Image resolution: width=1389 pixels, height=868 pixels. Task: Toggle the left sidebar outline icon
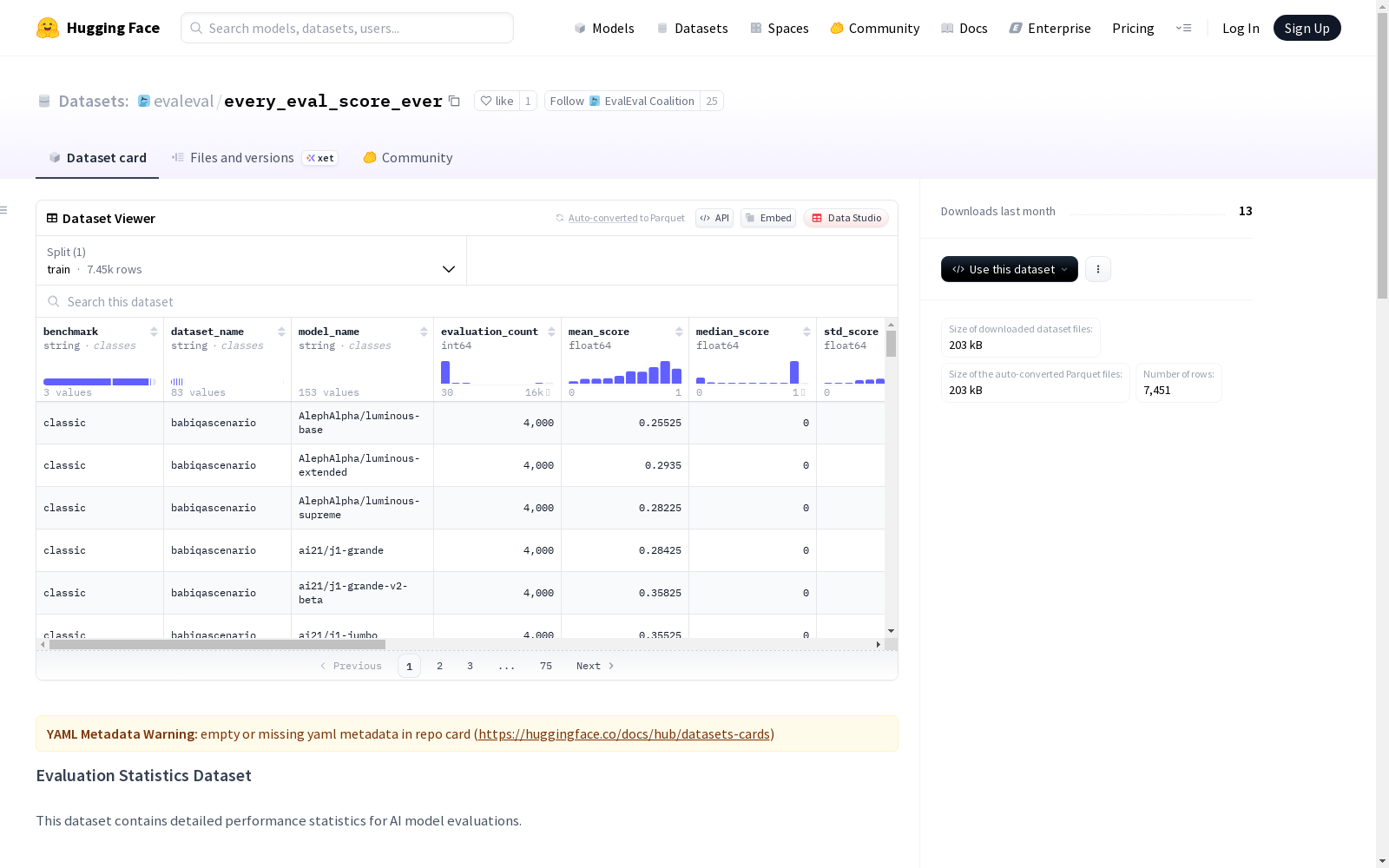[x=4, y=210]
